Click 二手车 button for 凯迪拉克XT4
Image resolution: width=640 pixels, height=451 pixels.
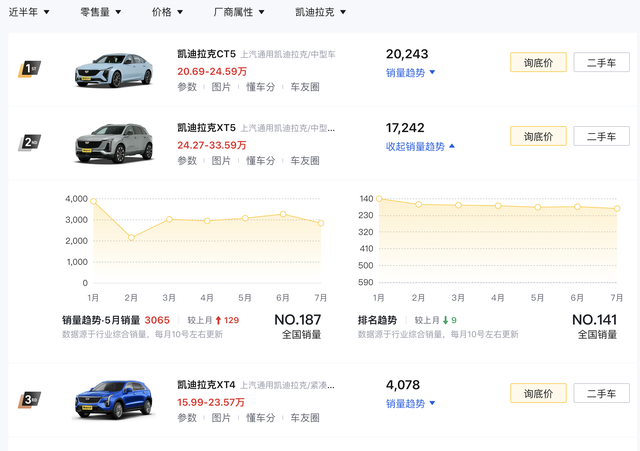point(601,393)
